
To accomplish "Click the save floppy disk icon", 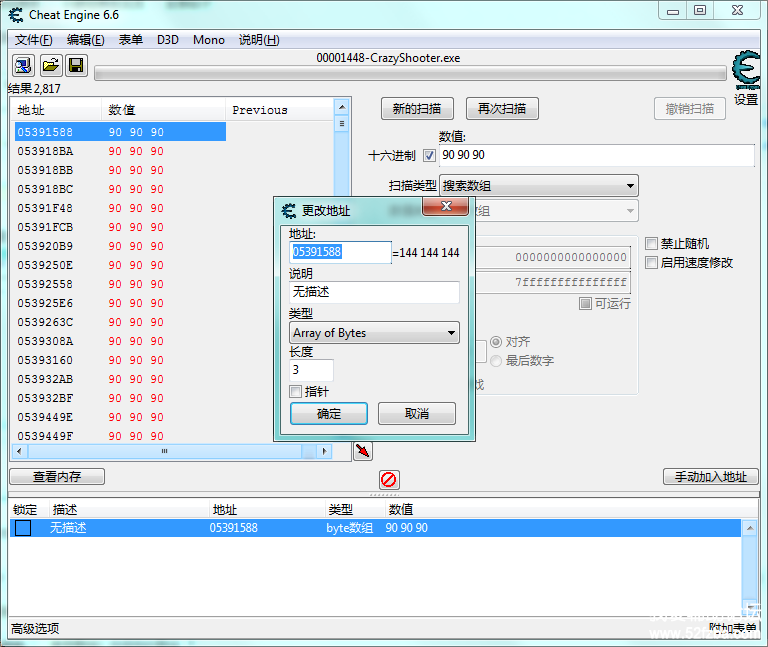I will (x=76, y=66).
